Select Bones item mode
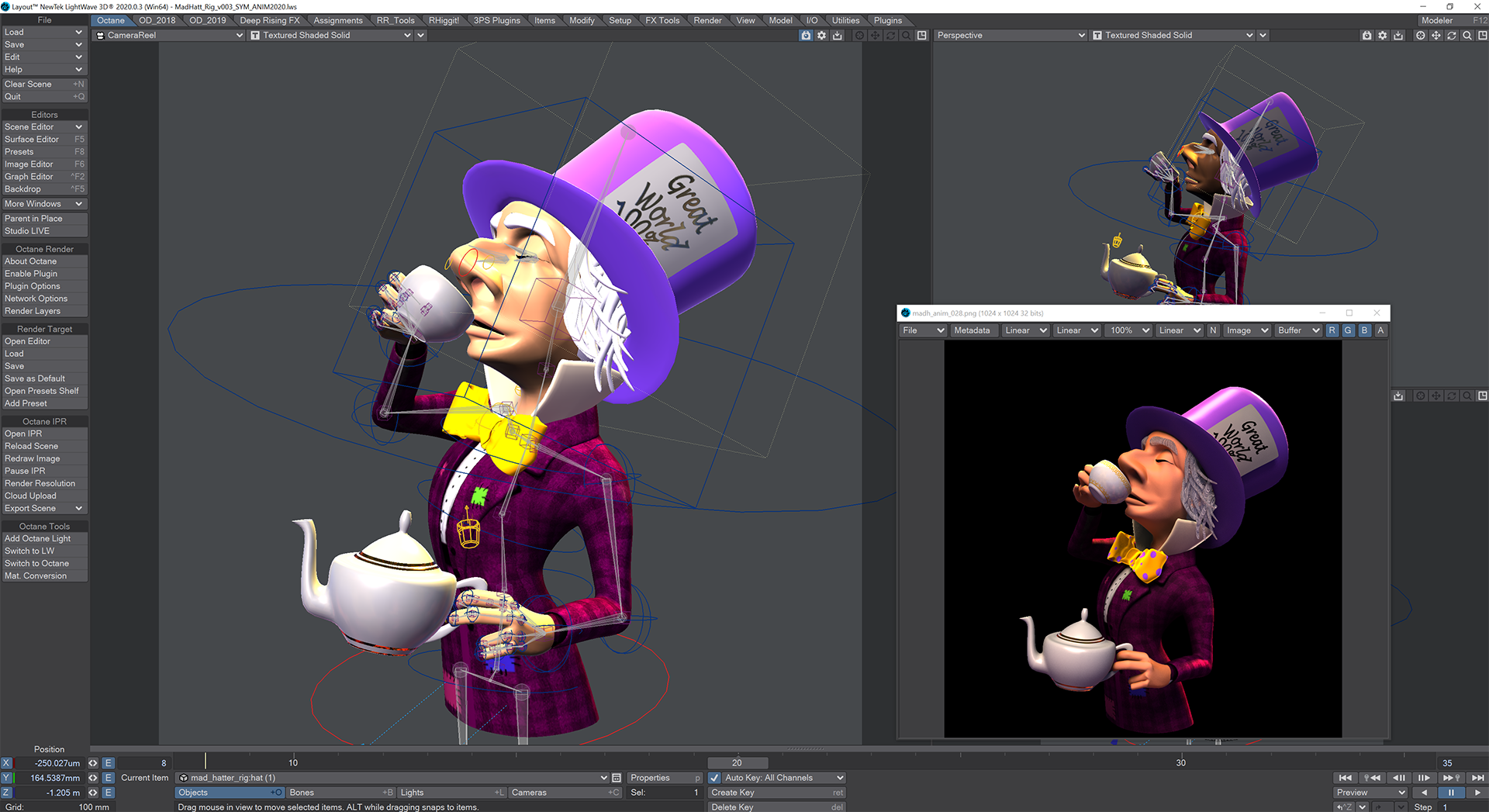Image resolution: width=1489 pixels, height=812 pixels. [340, 793]
